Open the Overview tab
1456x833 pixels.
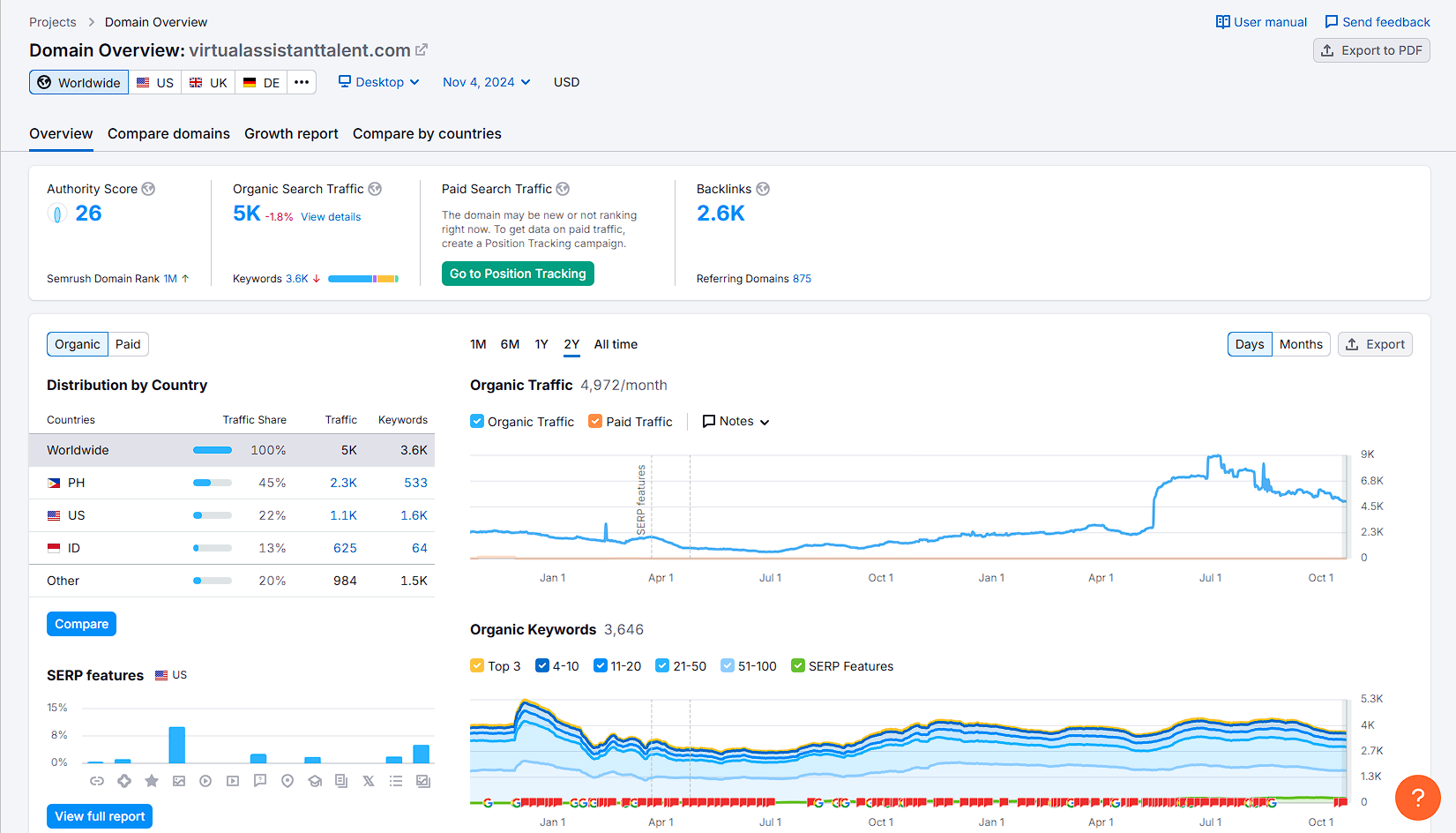tap(61, 134)
